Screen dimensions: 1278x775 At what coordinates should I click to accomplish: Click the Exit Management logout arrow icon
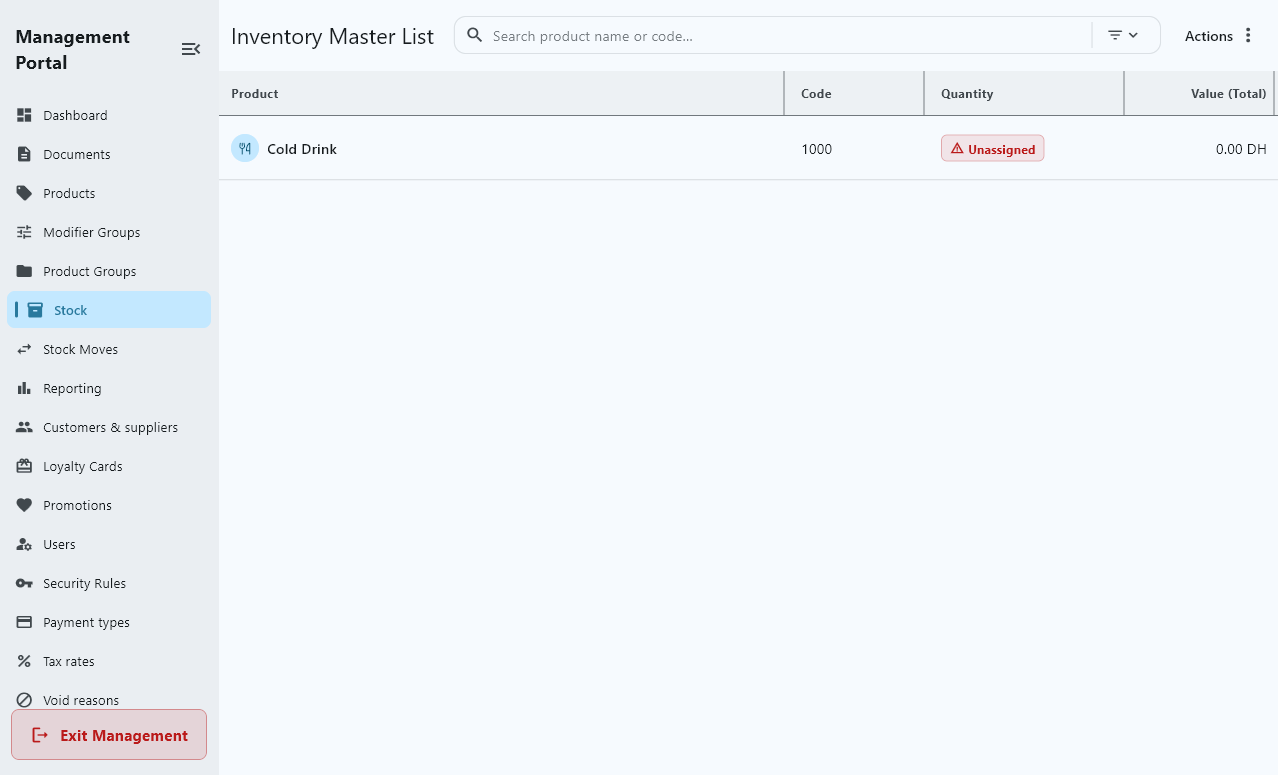pyautogui.click(x=40, y=735)
